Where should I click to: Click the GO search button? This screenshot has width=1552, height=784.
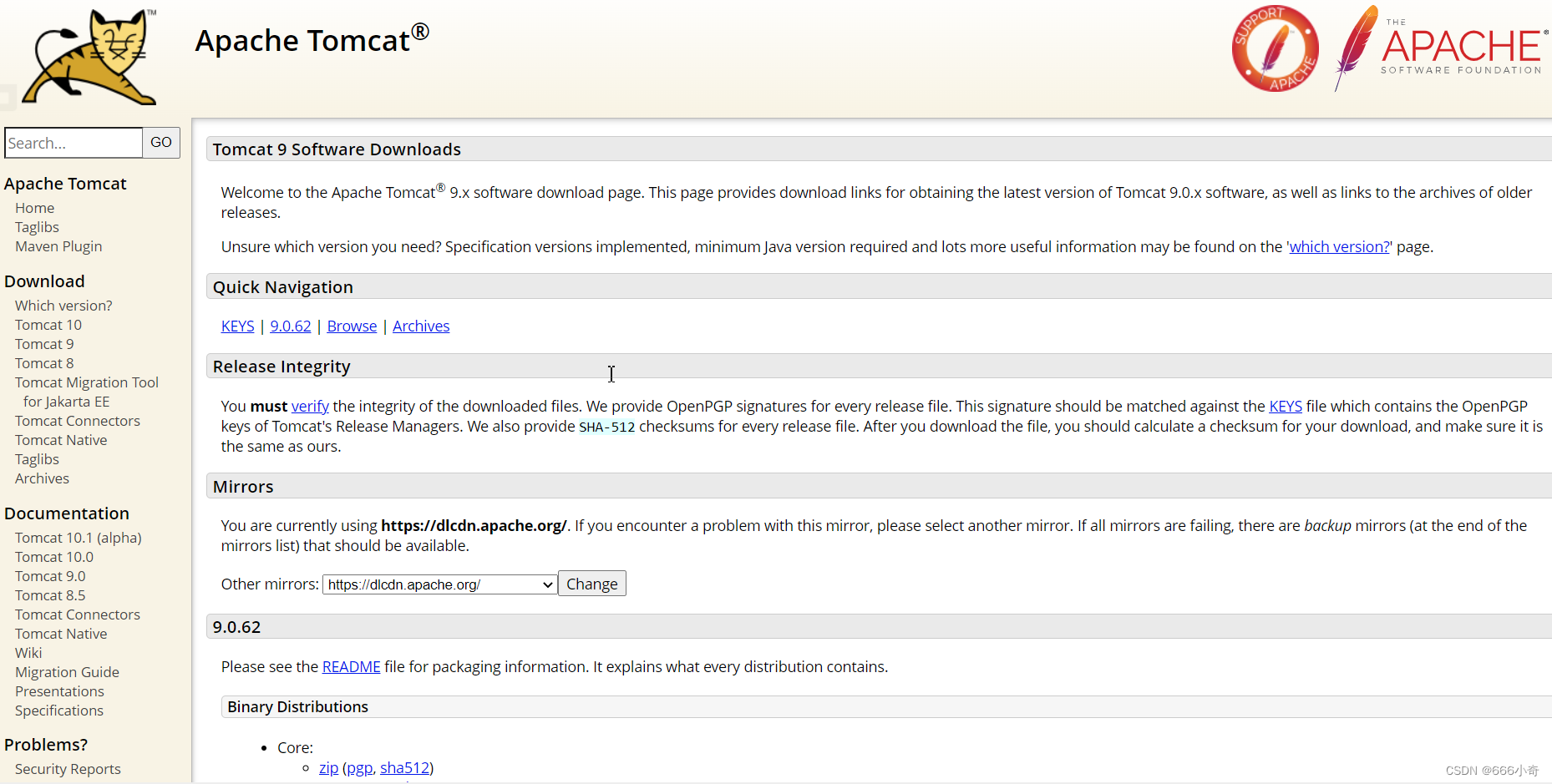pyautogui.click(x=161, y=143)
